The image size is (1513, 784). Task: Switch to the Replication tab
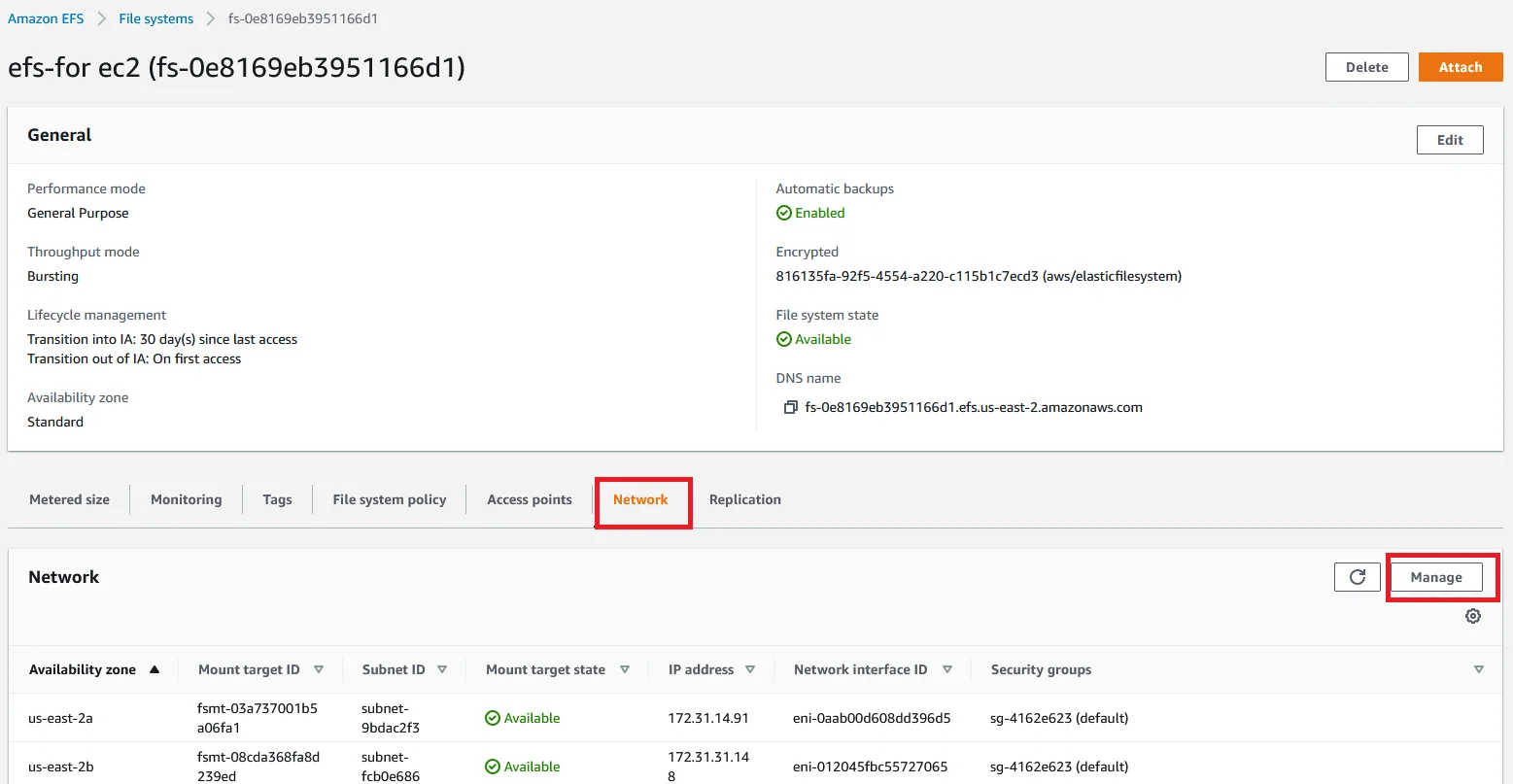[745, 499]
